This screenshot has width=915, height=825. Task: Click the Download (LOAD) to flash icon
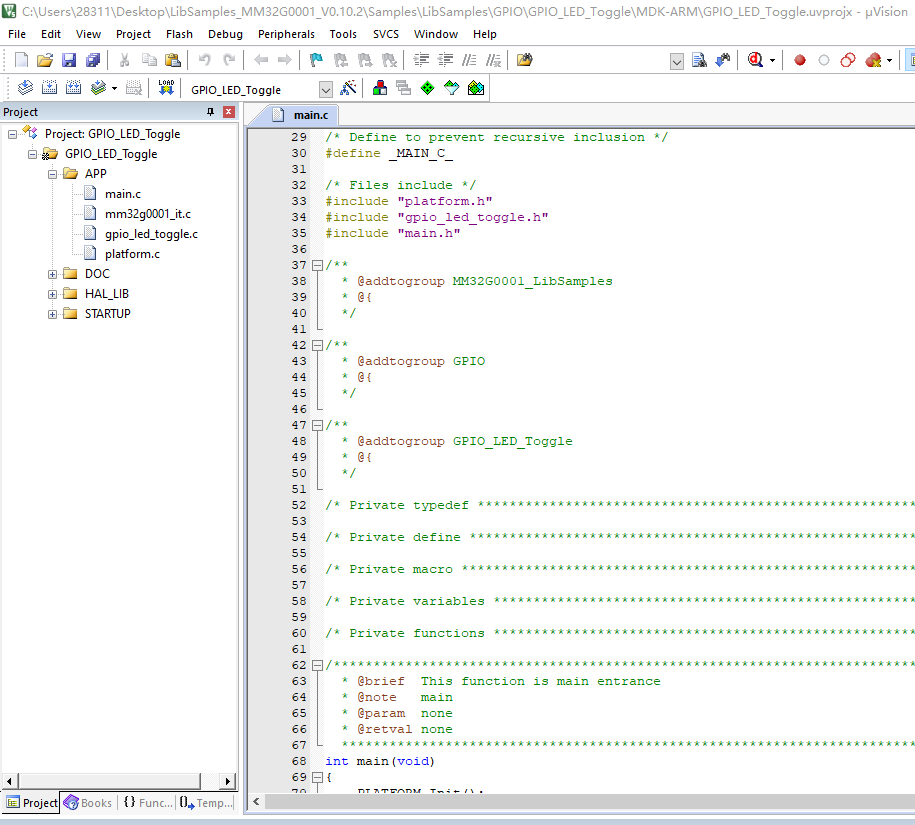point(166,88)
